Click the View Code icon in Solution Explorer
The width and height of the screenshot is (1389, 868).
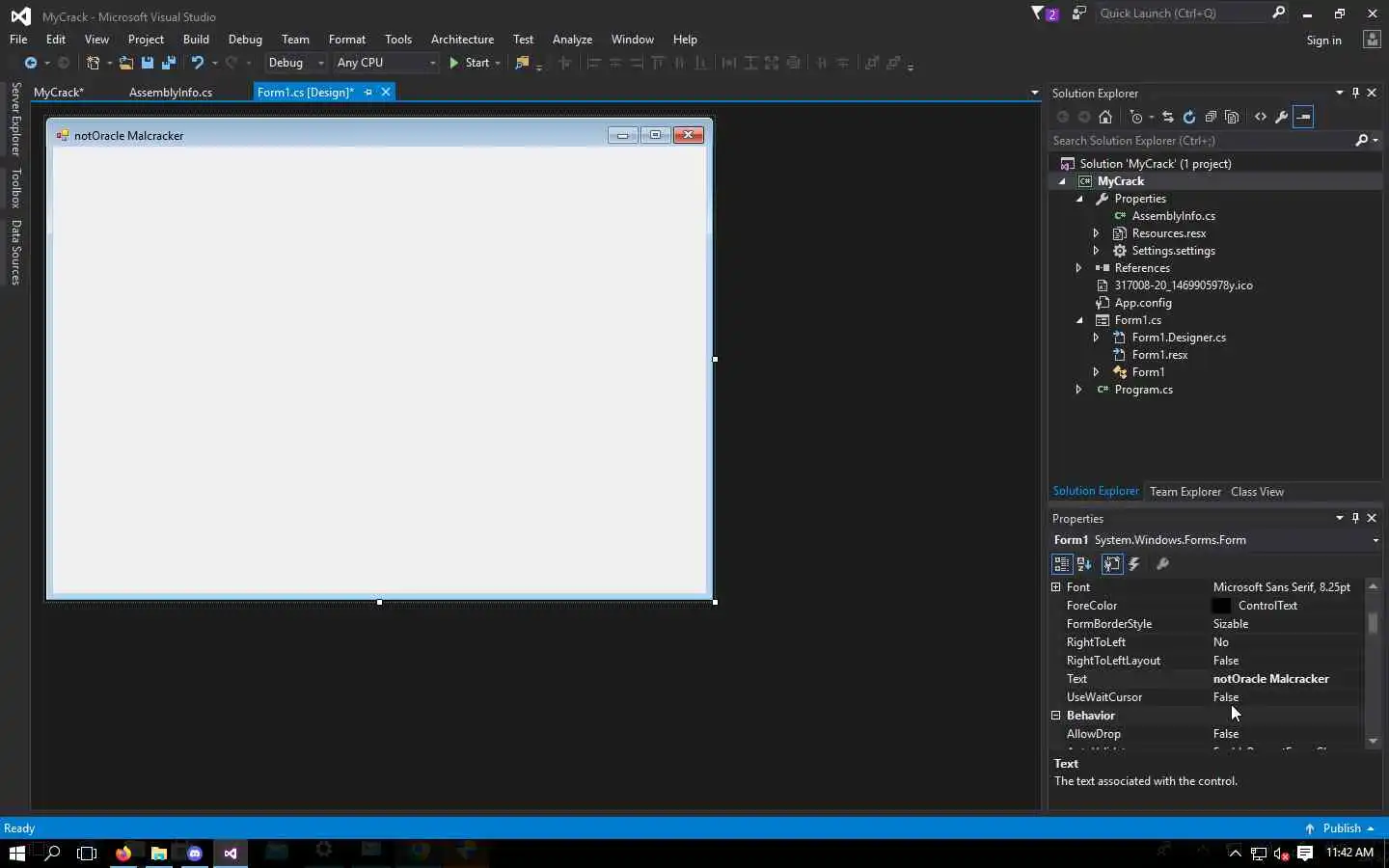click(x=1261, y=117)
